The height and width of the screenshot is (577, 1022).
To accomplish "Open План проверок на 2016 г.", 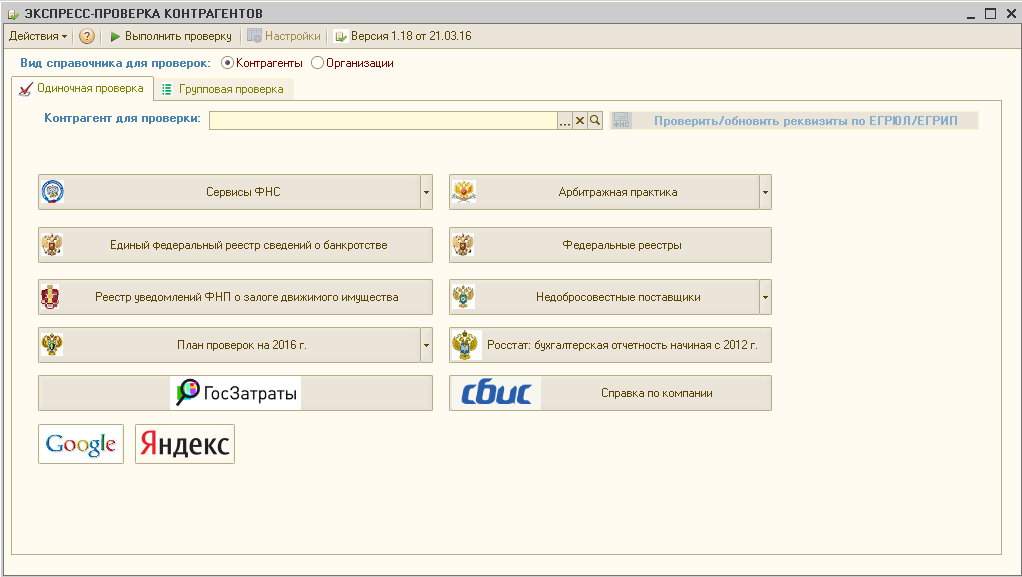I will pyautogui.click(x=229, y=345).
